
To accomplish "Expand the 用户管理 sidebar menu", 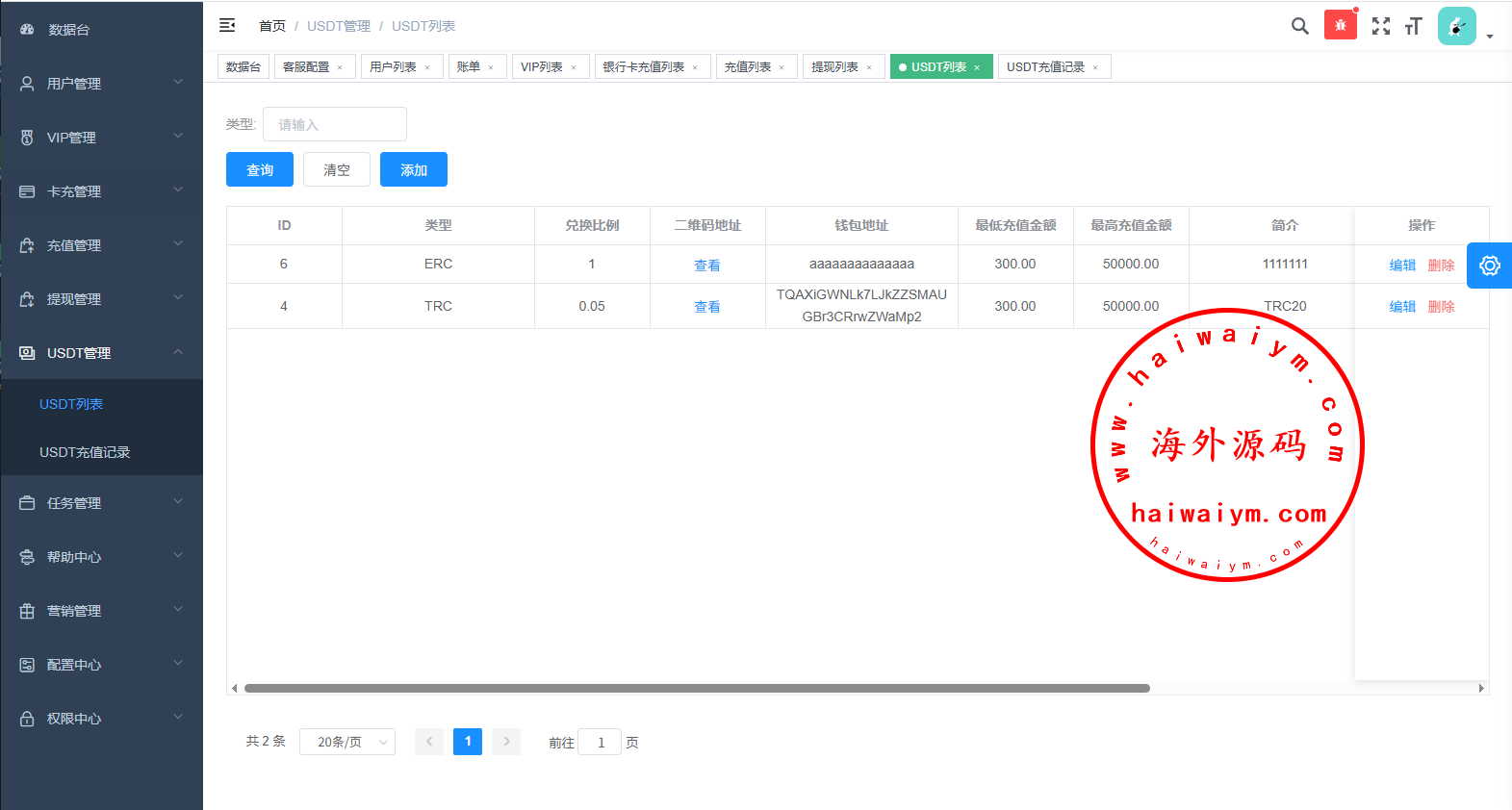I will [x=101, y=84].
